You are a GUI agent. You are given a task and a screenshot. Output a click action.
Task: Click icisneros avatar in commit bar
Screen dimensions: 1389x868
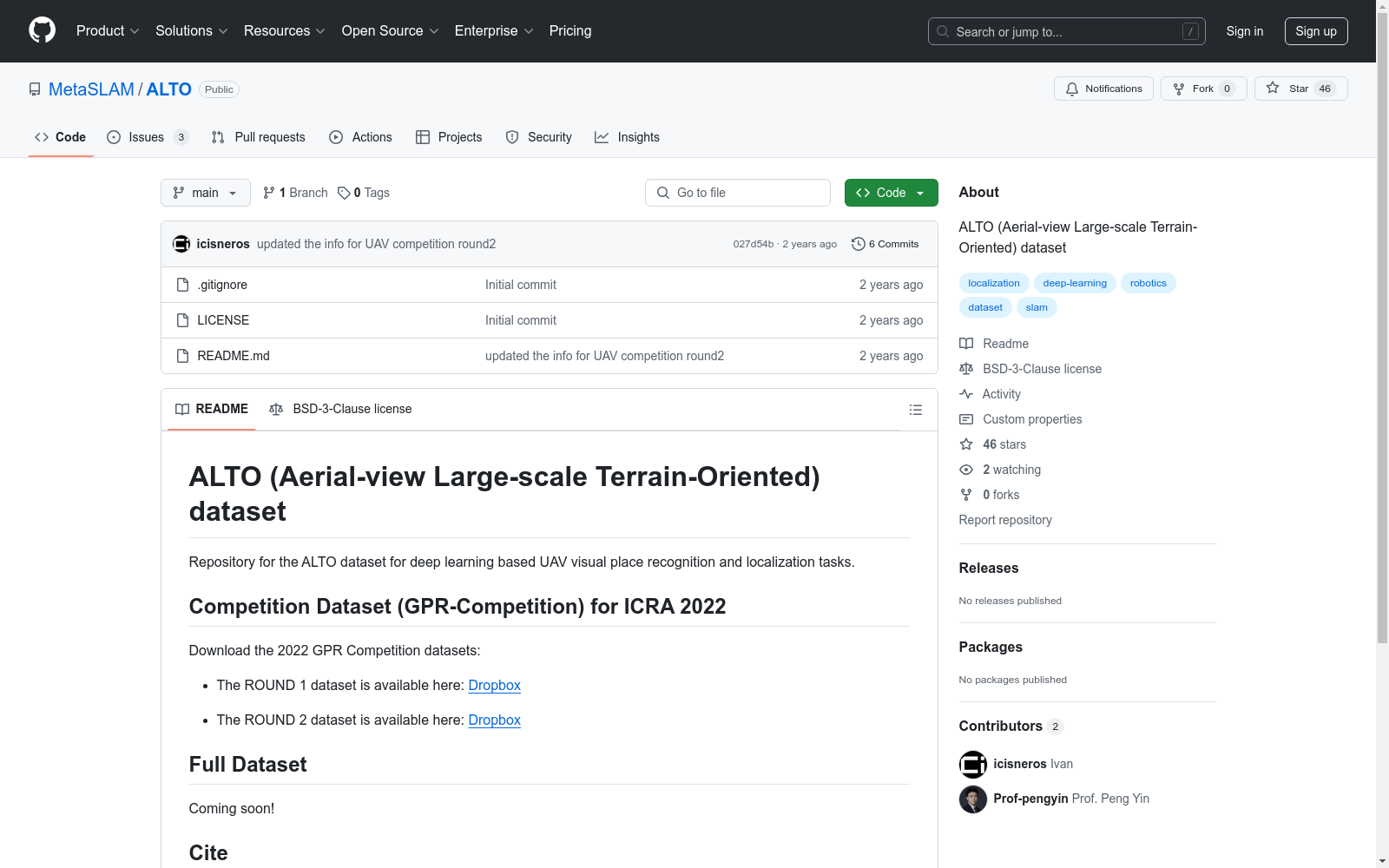[181, 244]
